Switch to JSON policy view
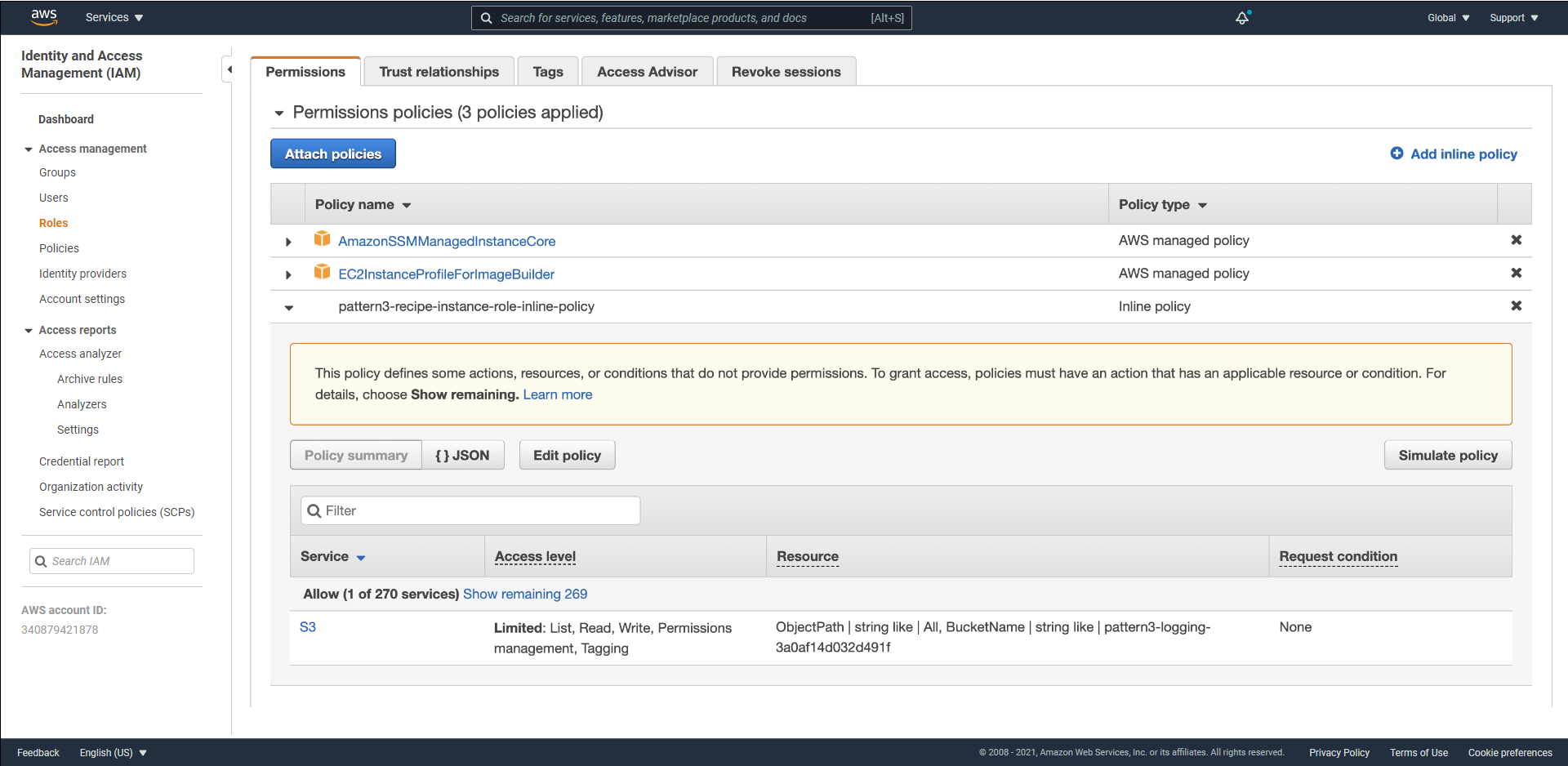Viewport: 1568px width, 766px height. coord(462,455)
